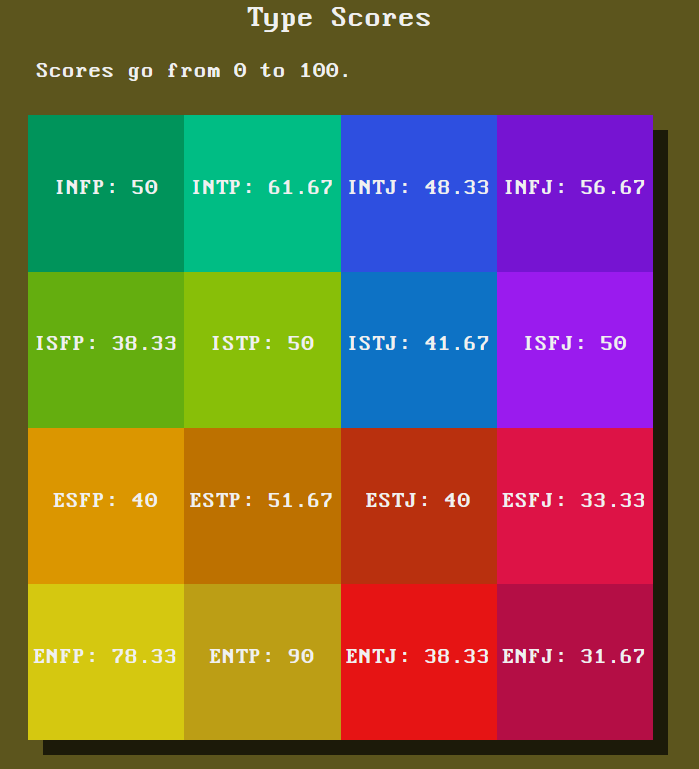The image size is (699, 769).
Task: Click the ENFP: 78.33 square
Action: point(106,662)
